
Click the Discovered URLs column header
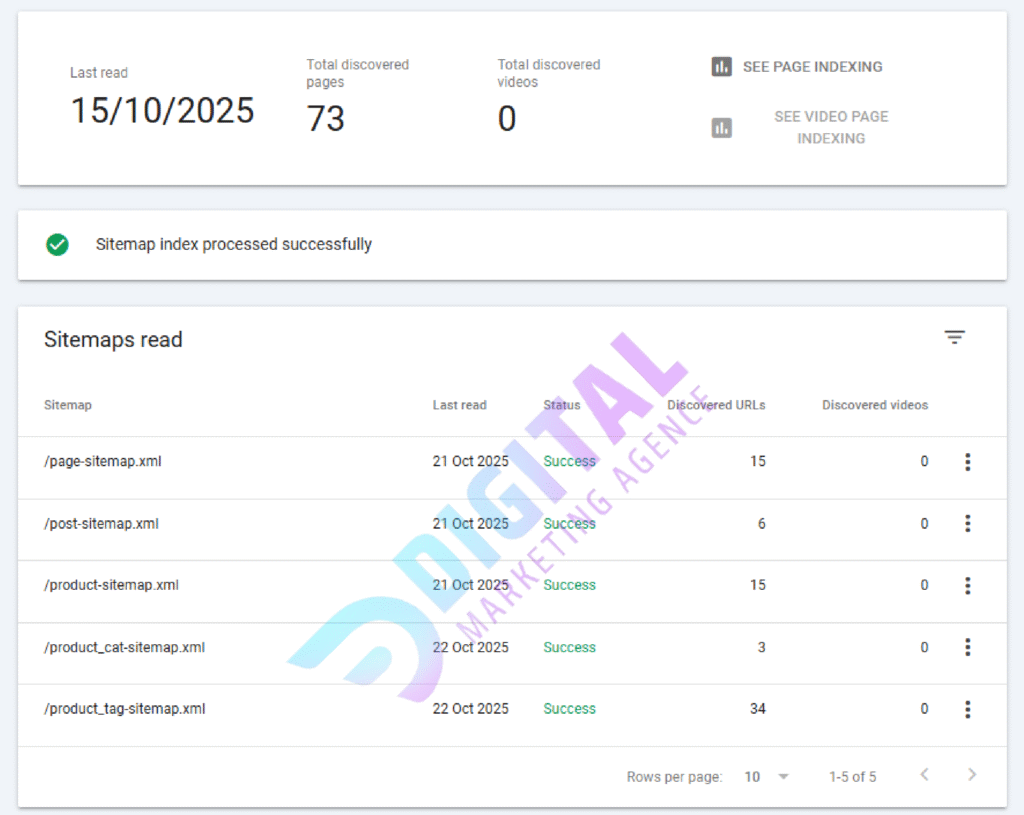point(716,405)
